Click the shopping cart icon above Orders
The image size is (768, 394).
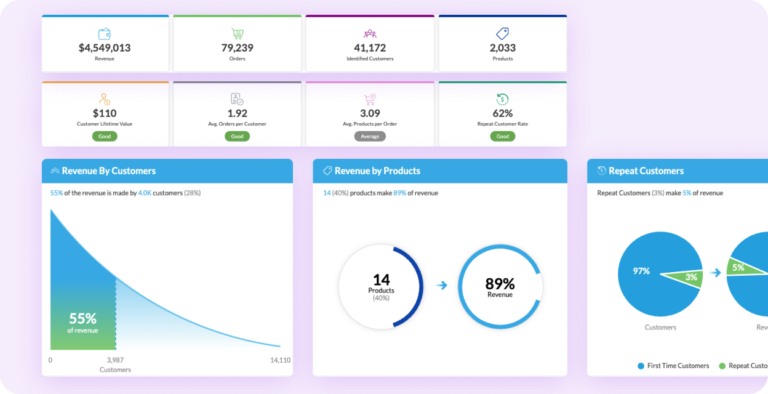point(238,34)
